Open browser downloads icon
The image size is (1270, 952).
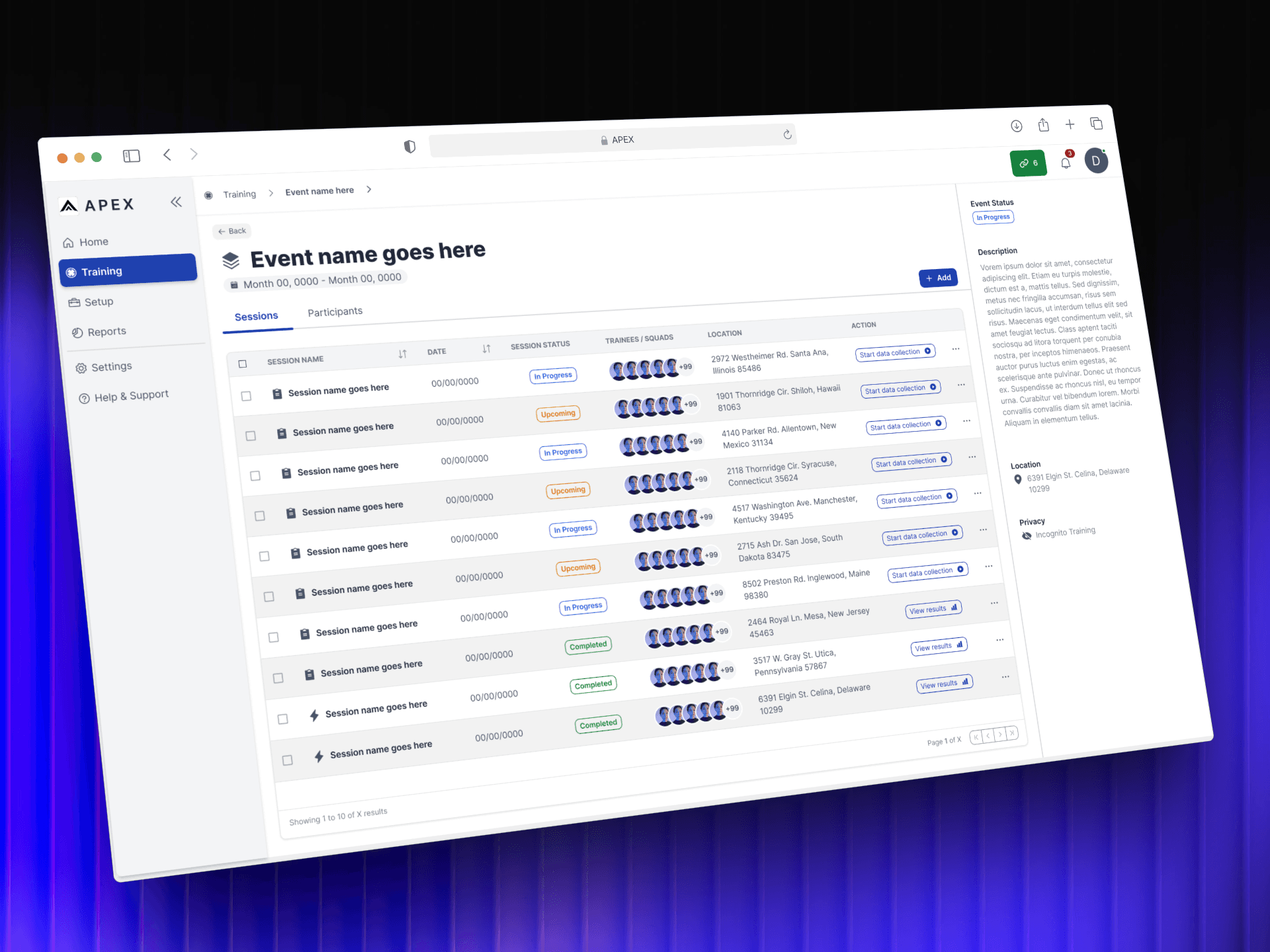pyautogui.click(x=1017, y=126)
